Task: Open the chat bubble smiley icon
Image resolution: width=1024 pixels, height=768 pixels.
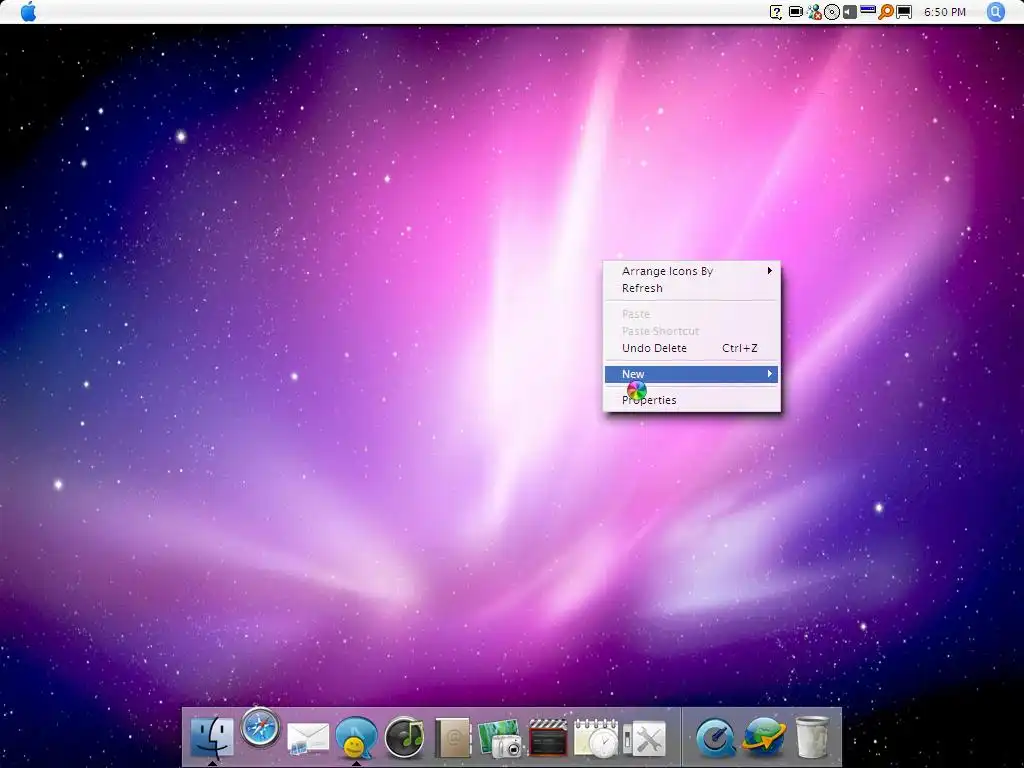Action: [357, 737]
